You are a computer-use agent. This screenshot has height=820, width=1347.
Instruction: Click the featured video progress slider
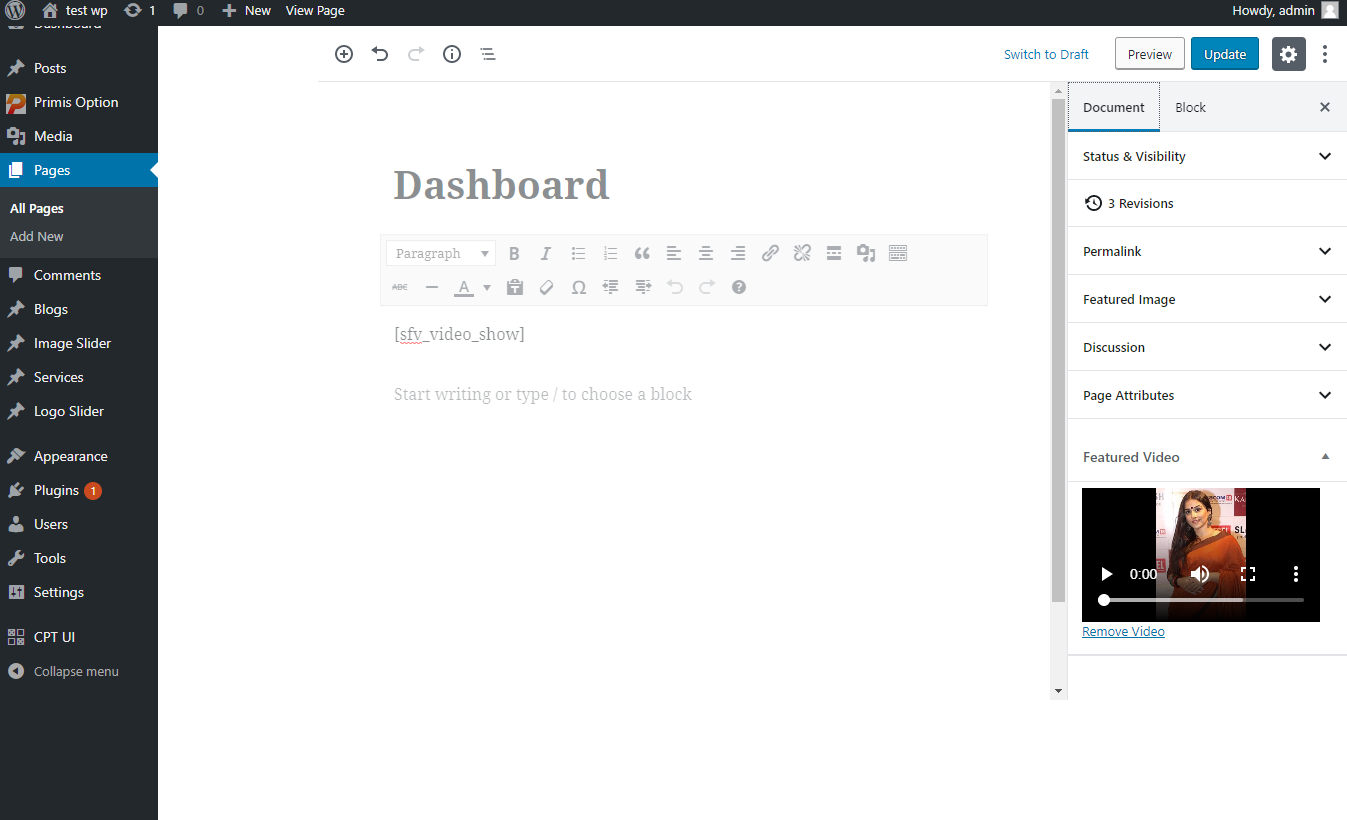pyautogui.click(x=1203, y=600)
